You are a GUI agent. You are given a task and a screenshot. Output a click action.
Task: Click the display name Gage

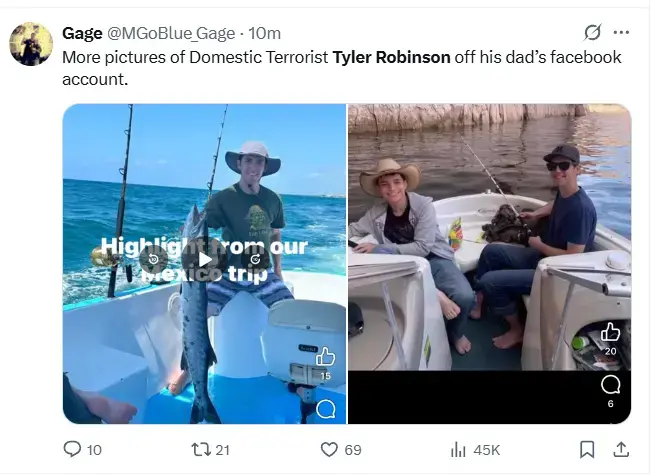82,33
